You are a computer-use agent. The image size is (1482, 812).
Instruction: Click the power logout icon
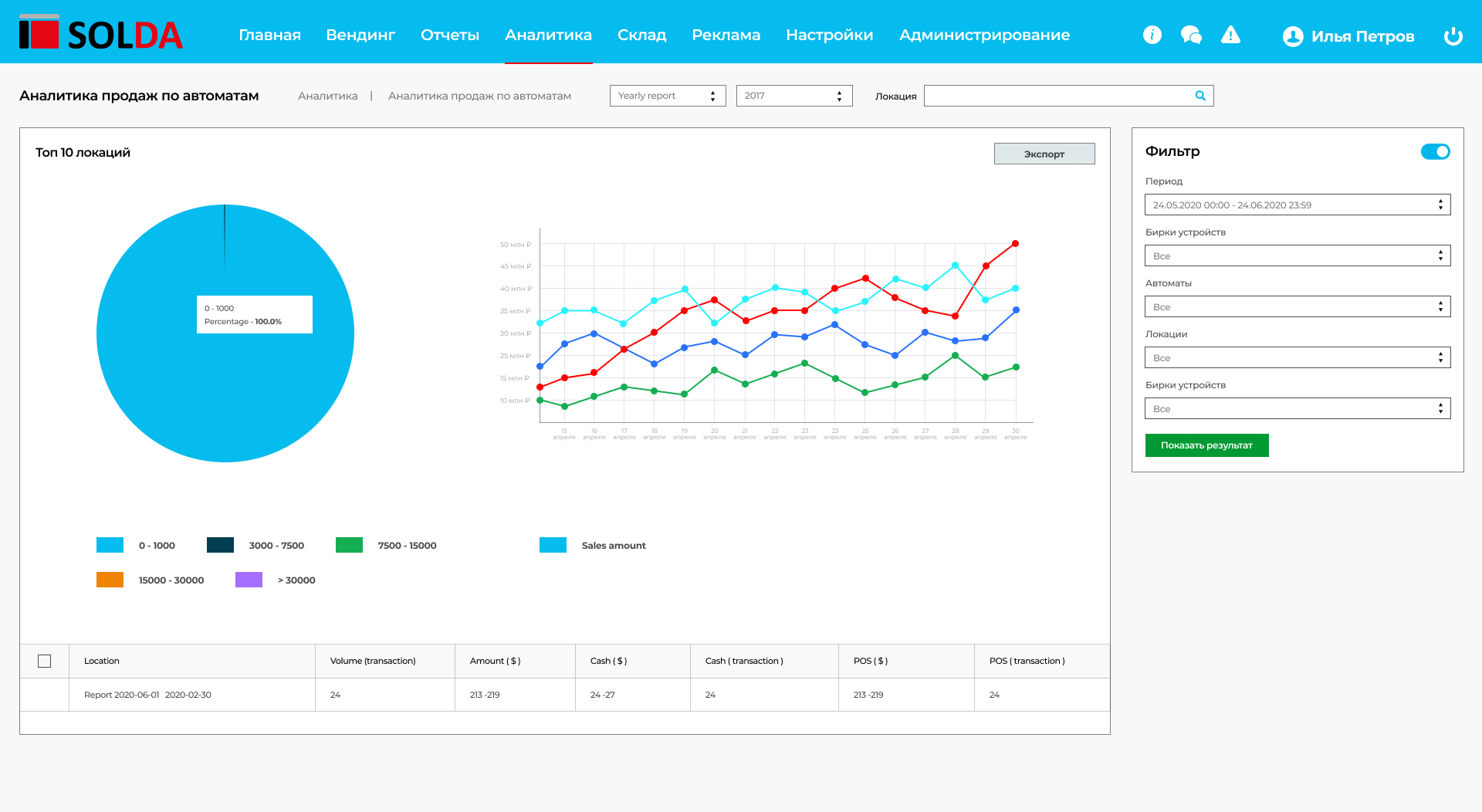click(1453, 36)
